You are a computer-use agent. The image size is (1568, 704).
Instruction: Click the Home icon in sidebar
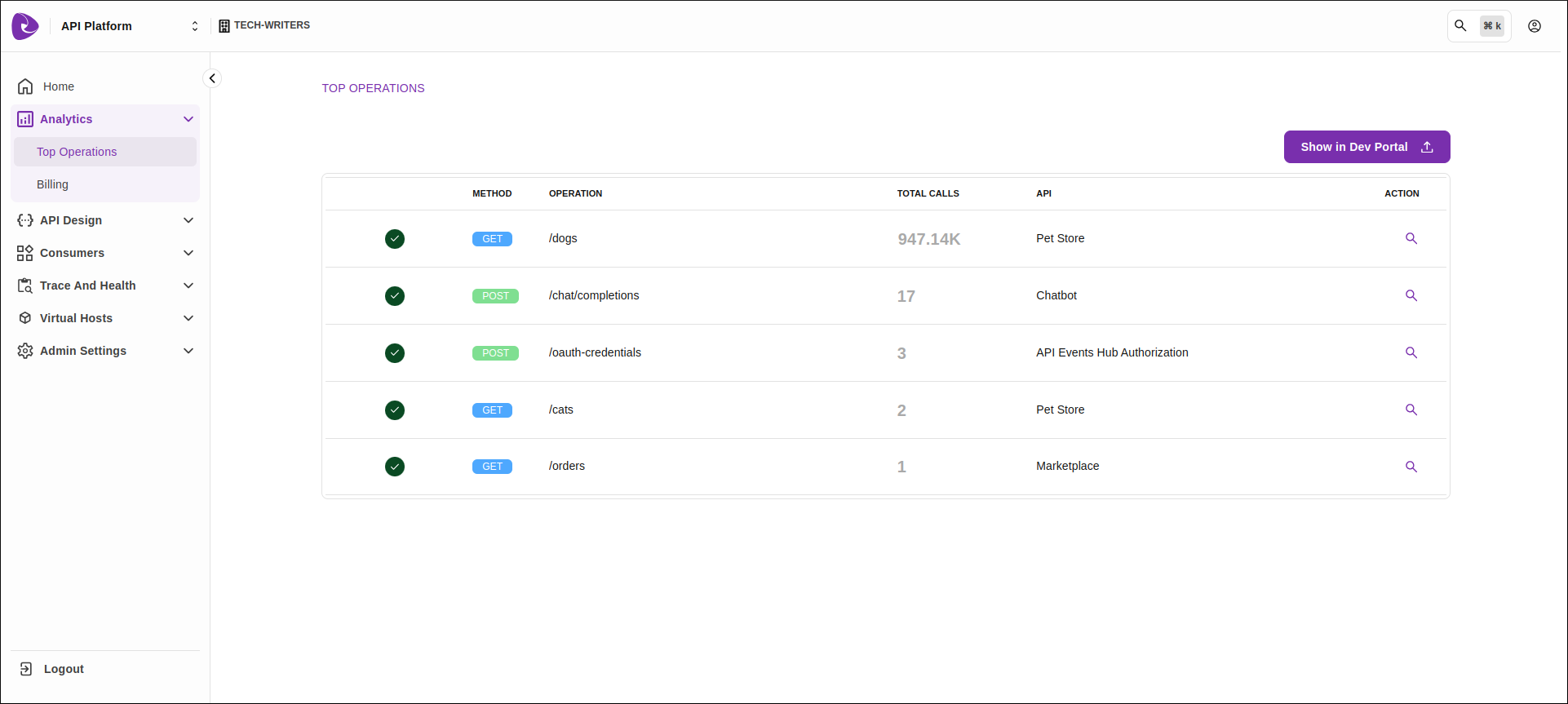25,86
